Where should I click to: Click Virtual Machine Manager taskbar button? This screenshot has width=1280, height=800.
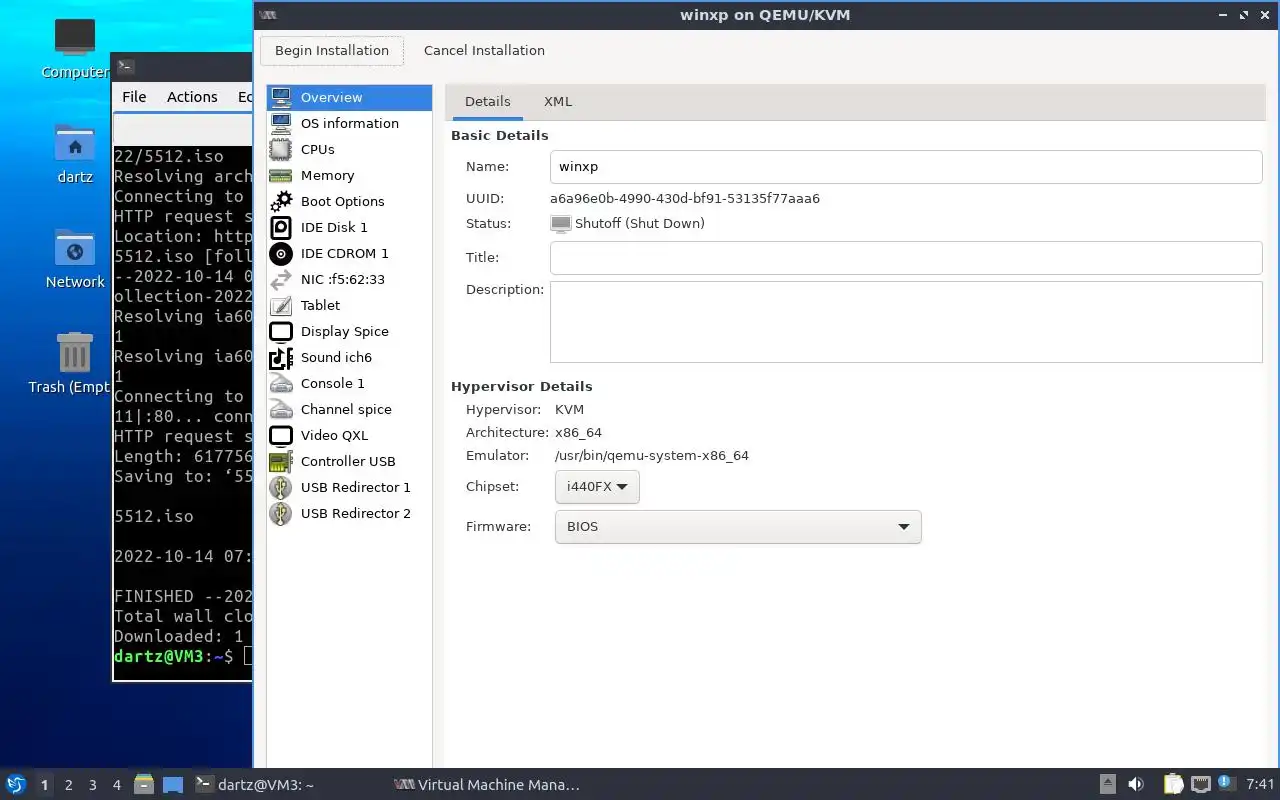487,785
